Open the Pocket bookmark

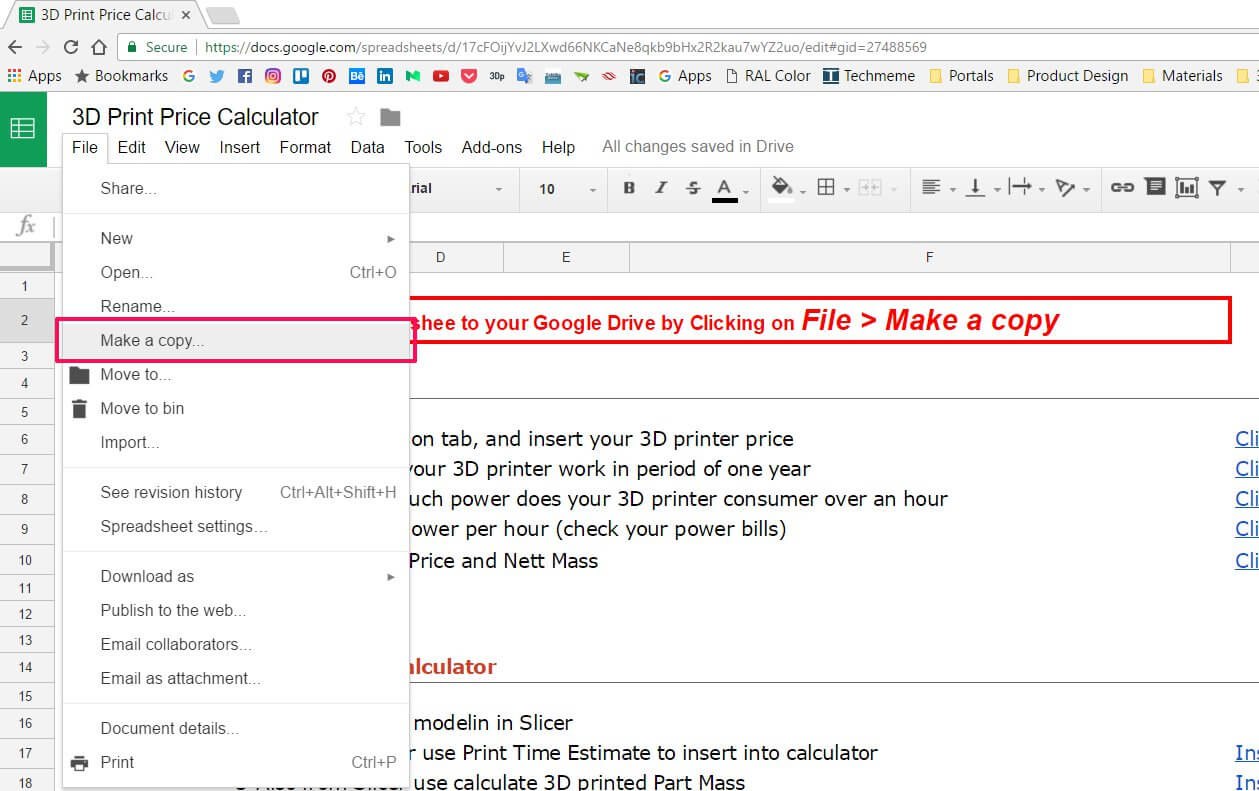pyautogui.click(x=469, y=76)
